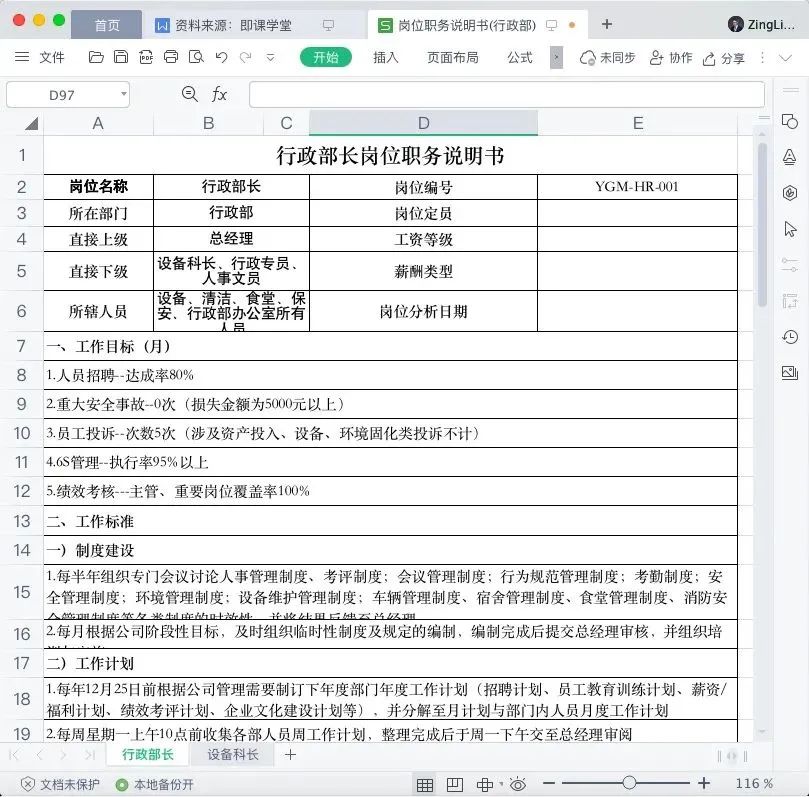809x797 pixels.
Task: Open the shapes panel in right sidebar
Action: [x=789, y=122]
